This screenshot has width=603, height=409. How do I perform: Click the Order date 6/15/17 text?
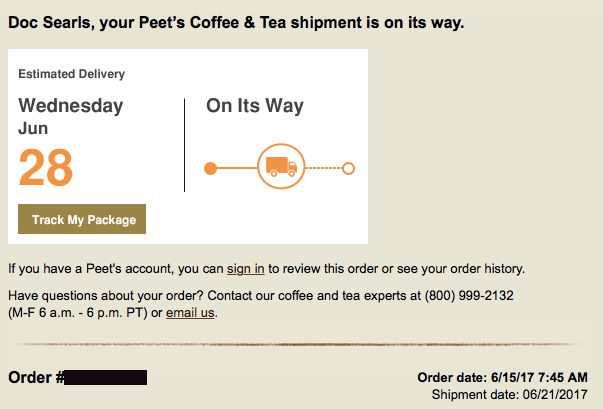coord(502,377)
